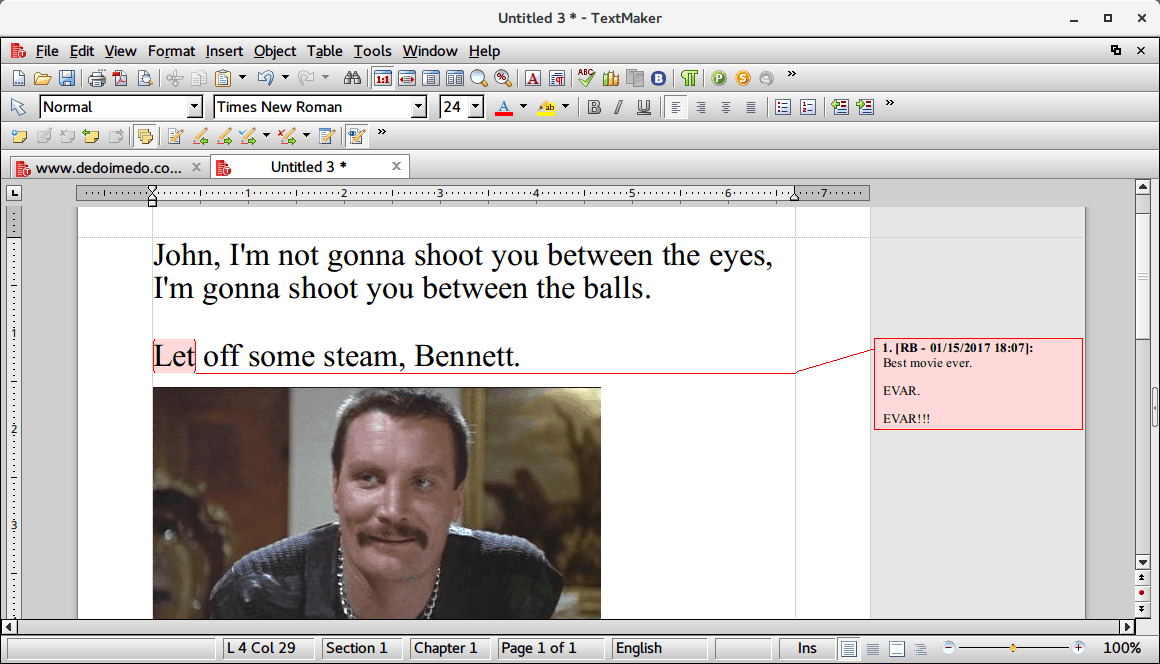Launch Presentations orange S icon
Screen dimensions: 1160x664
[743, 78]
